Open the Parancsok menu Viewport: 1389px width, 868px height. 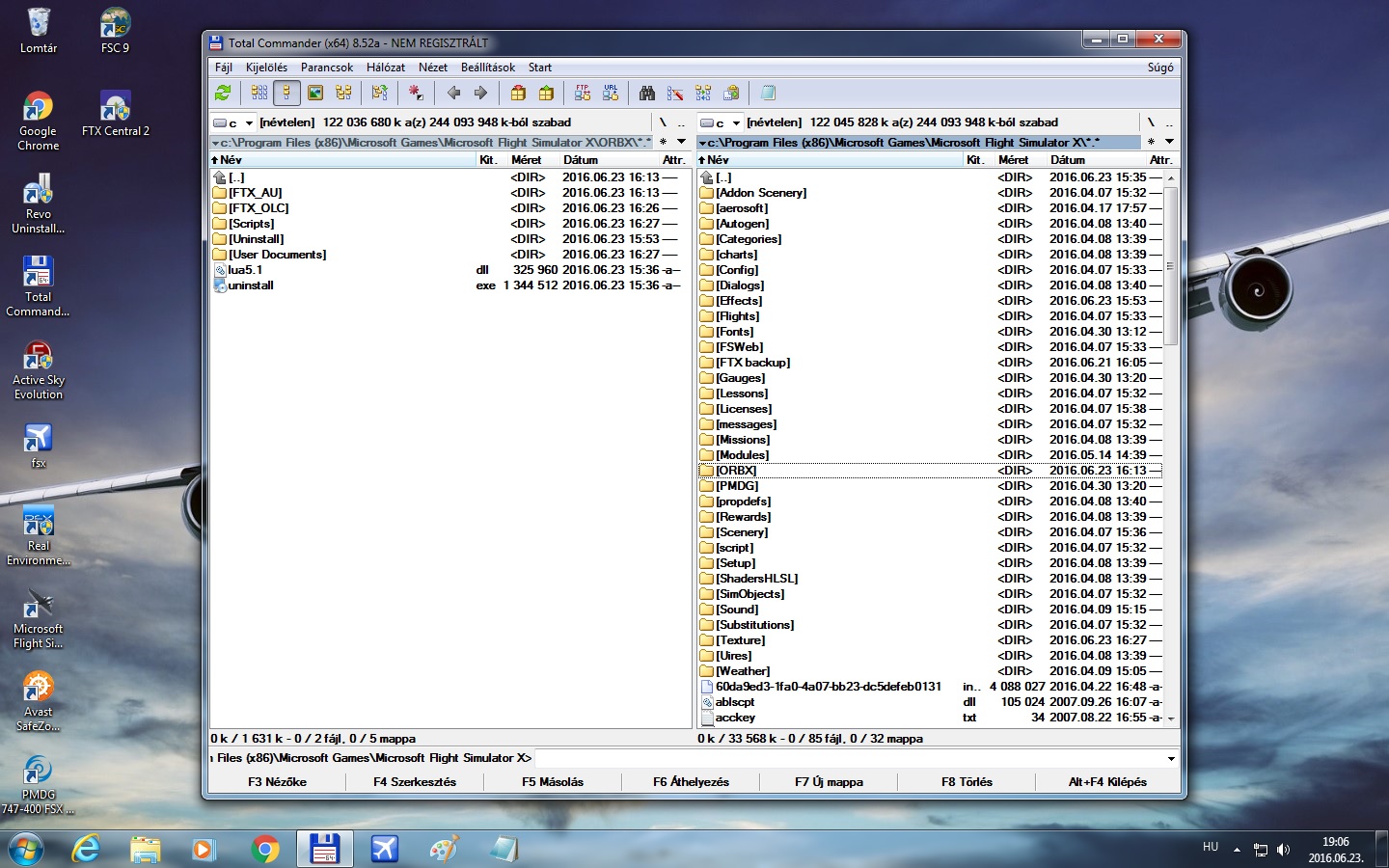click(327, 68)
